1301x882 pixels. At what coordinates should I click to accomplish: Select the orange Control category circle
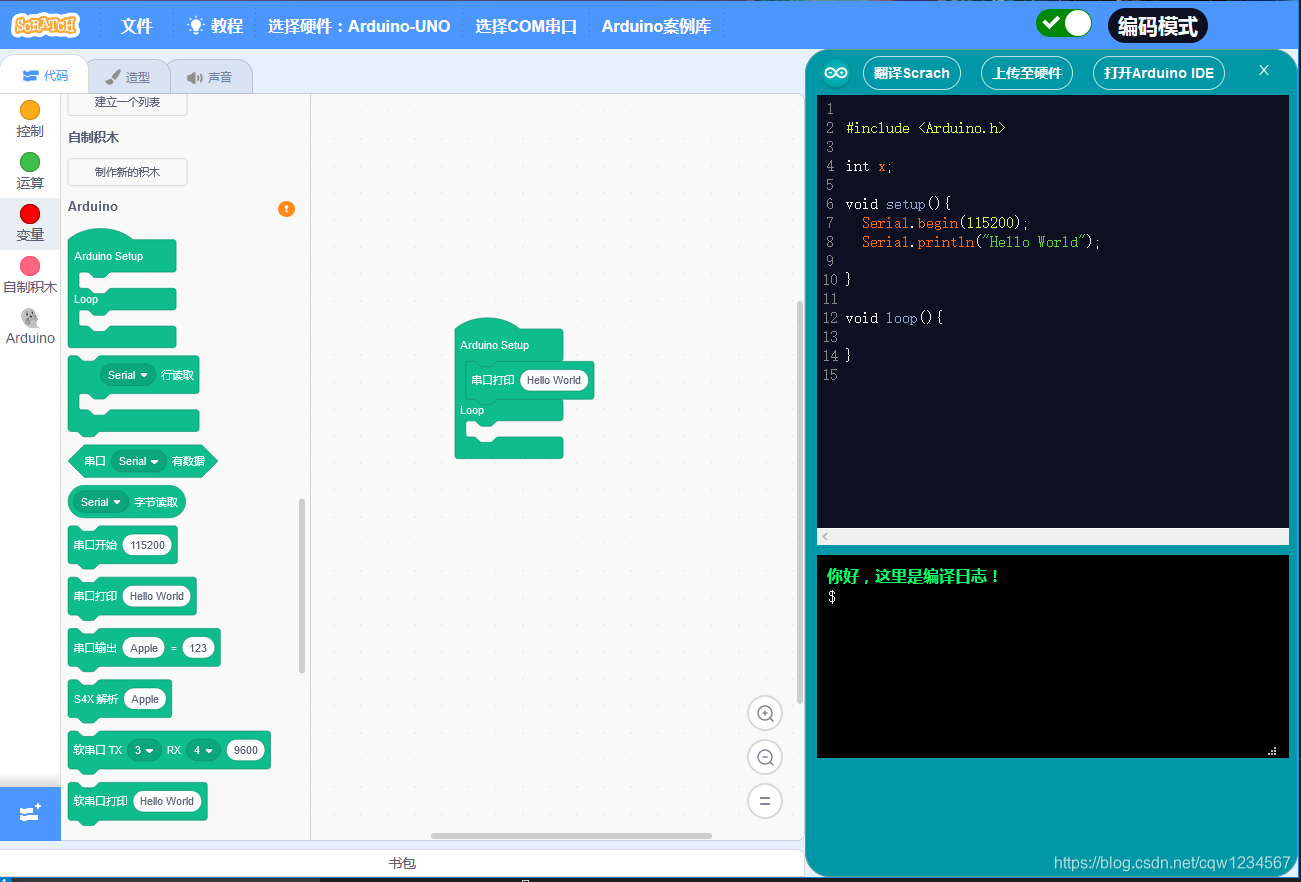(30, 110)
